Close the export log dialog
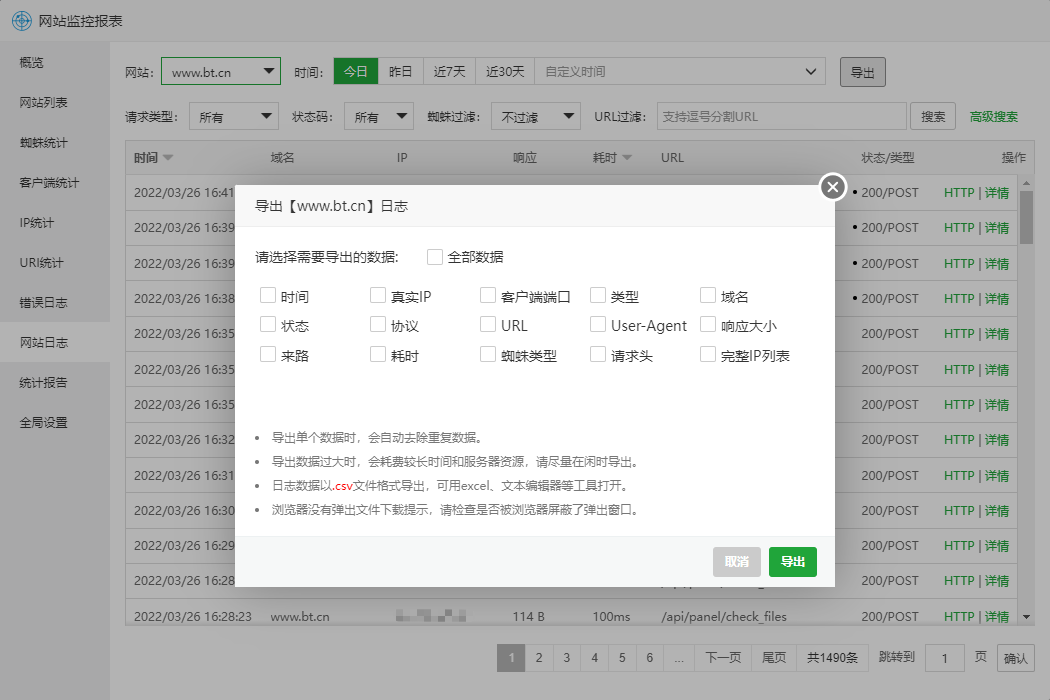 833,187
